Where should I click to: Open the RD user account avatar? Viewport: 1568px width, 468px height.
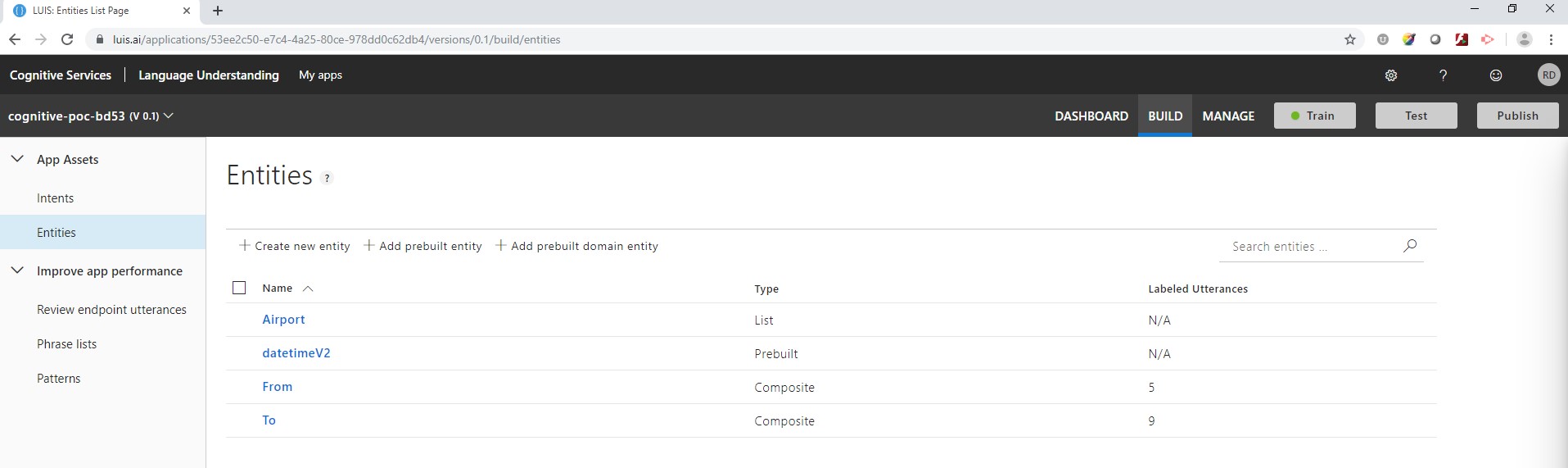tap(1548, 75)
